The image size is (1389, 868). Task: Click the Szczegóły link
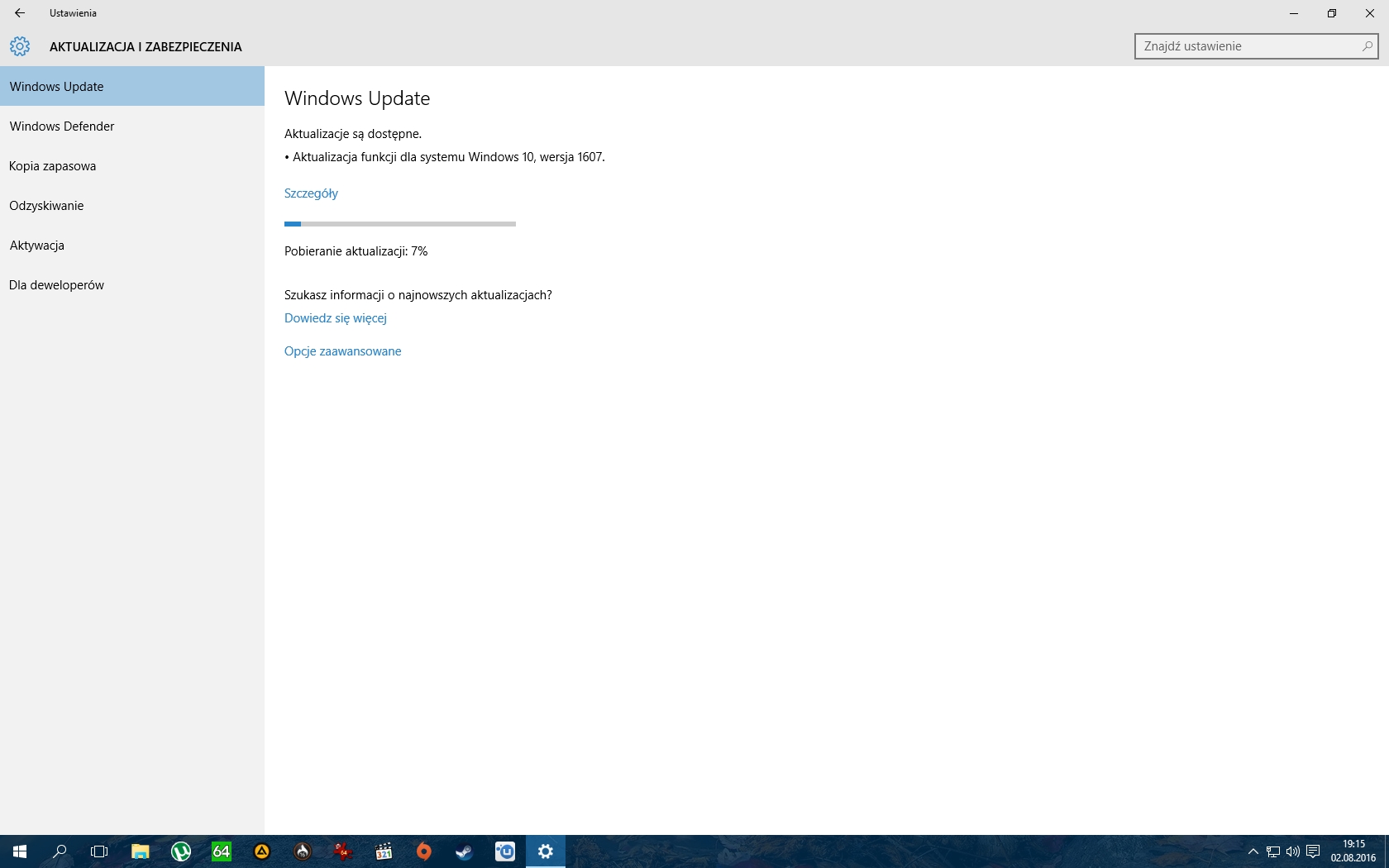[x=311, y=193]
